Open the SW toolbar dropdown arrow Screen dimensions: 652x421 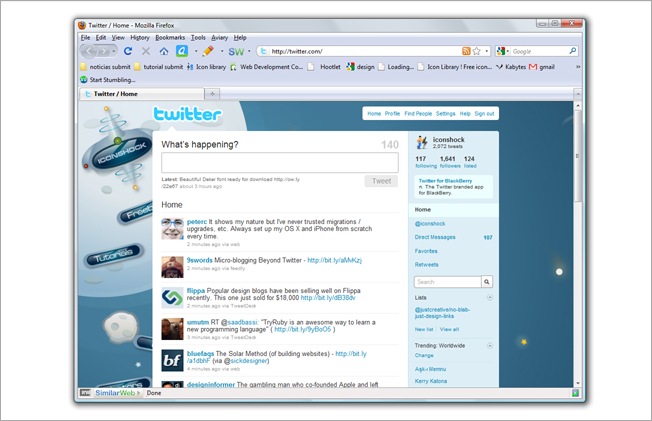coord(249,51)
